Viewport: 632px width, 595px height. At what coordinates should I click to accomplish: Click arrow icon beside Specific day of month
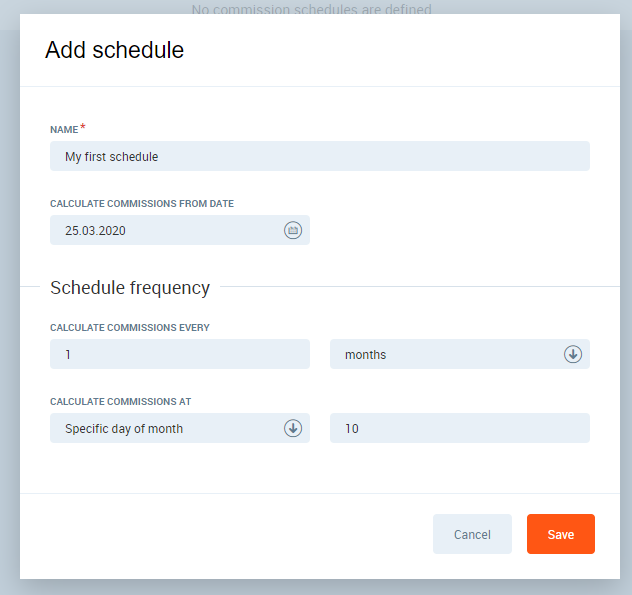(293, 428)
